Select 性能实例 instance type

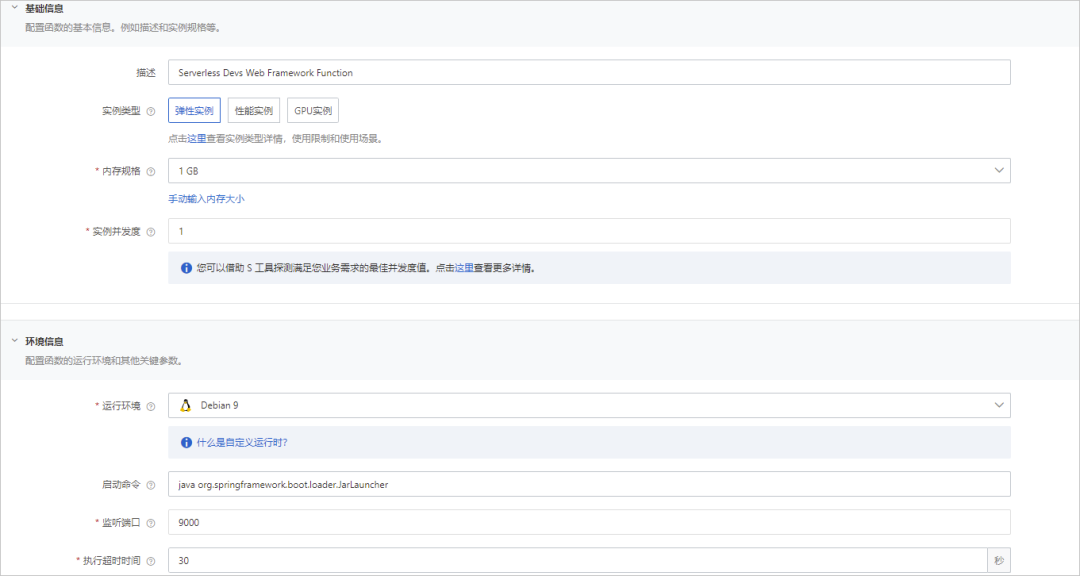254,111
